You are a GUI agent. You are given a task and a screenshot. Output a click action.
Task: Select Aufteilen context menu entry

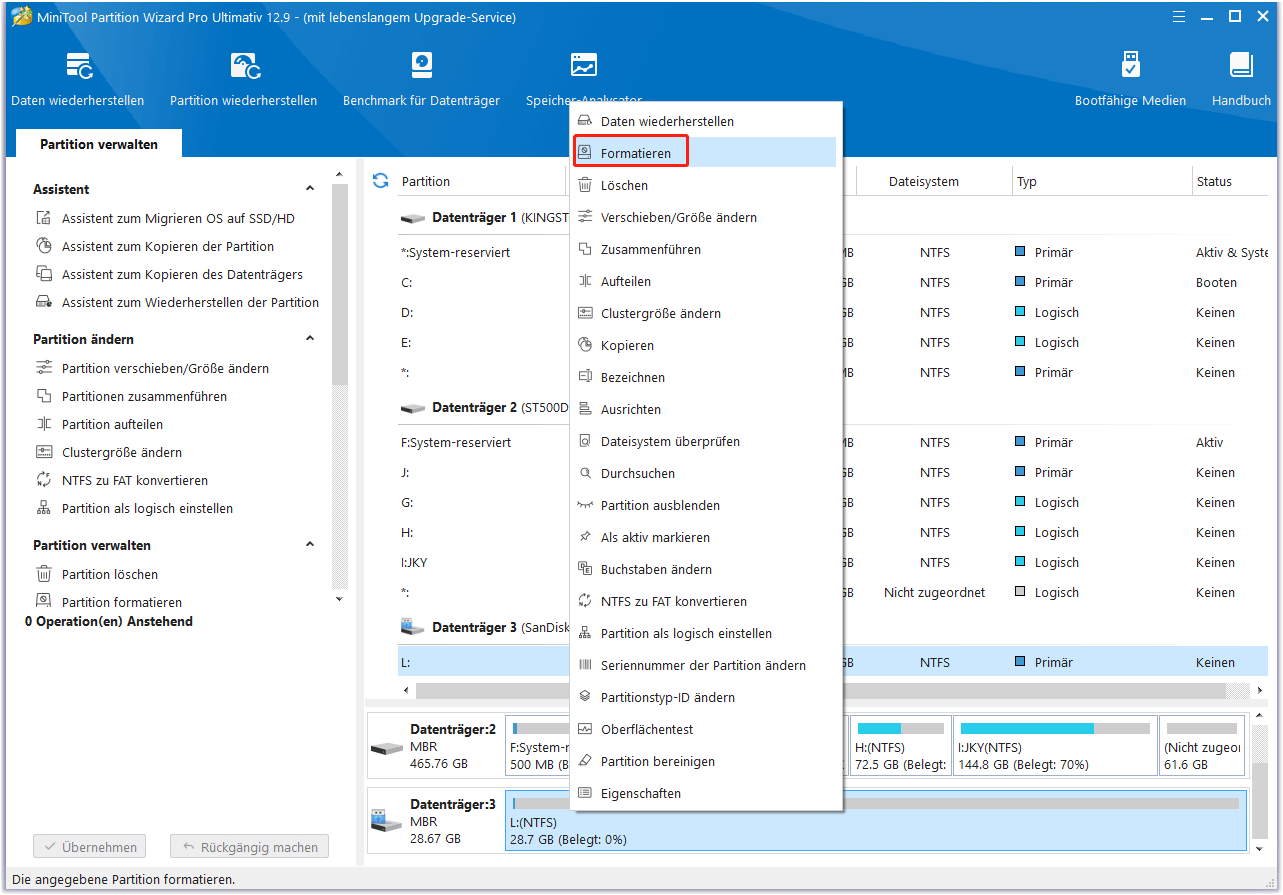click(x=704, y=281)
